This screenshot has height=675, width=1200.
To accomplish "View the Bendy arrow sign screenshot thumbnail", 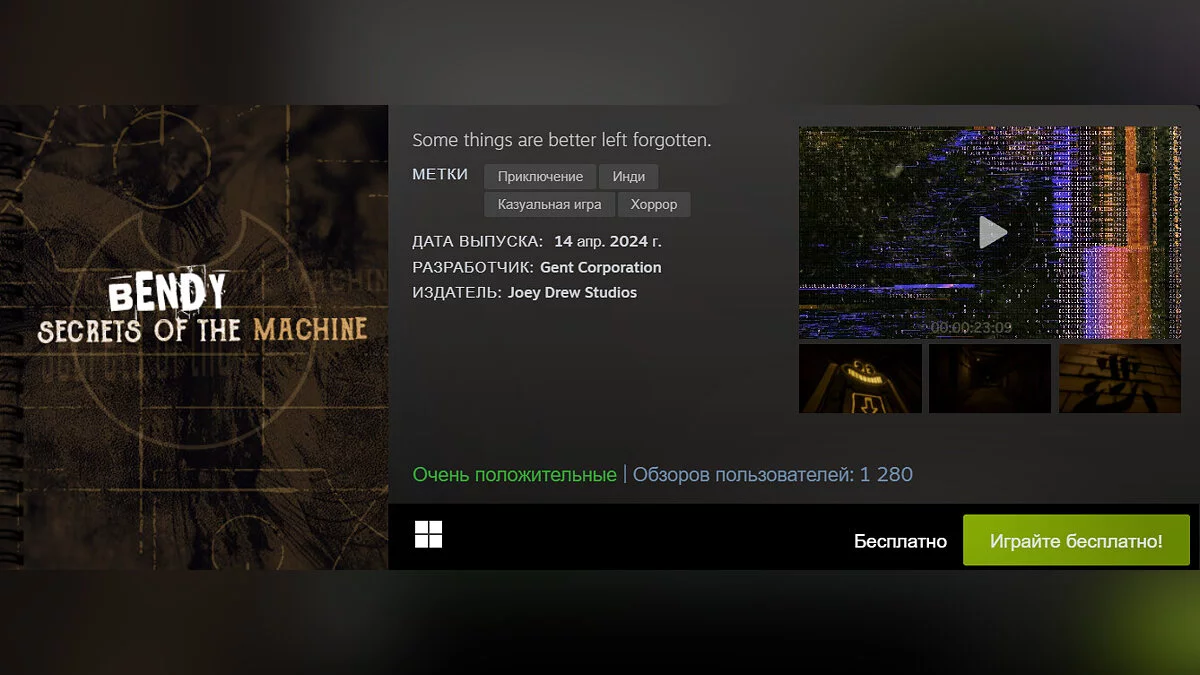I will pos(860,378).
